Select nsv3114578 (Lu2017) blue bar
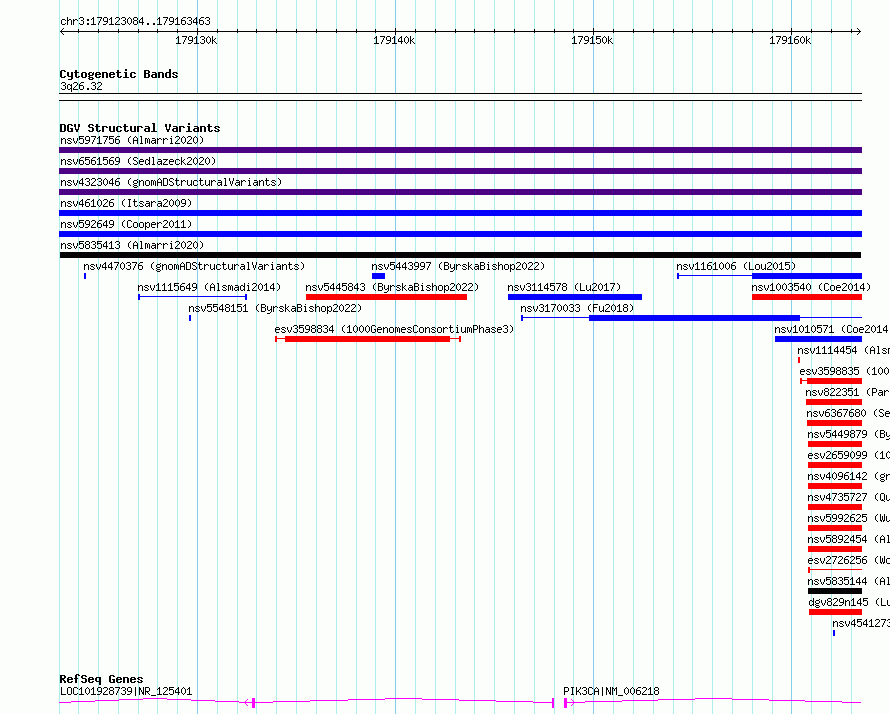This screenshot has width=890, height=714. point(575,297)
